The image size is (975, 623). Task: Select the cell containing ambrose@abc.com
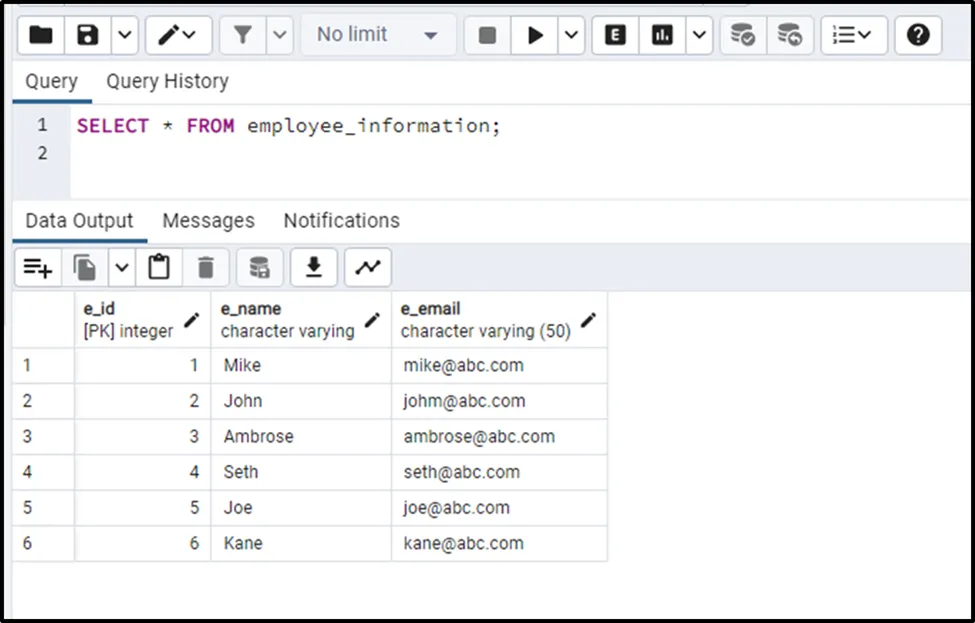point(479,436)
